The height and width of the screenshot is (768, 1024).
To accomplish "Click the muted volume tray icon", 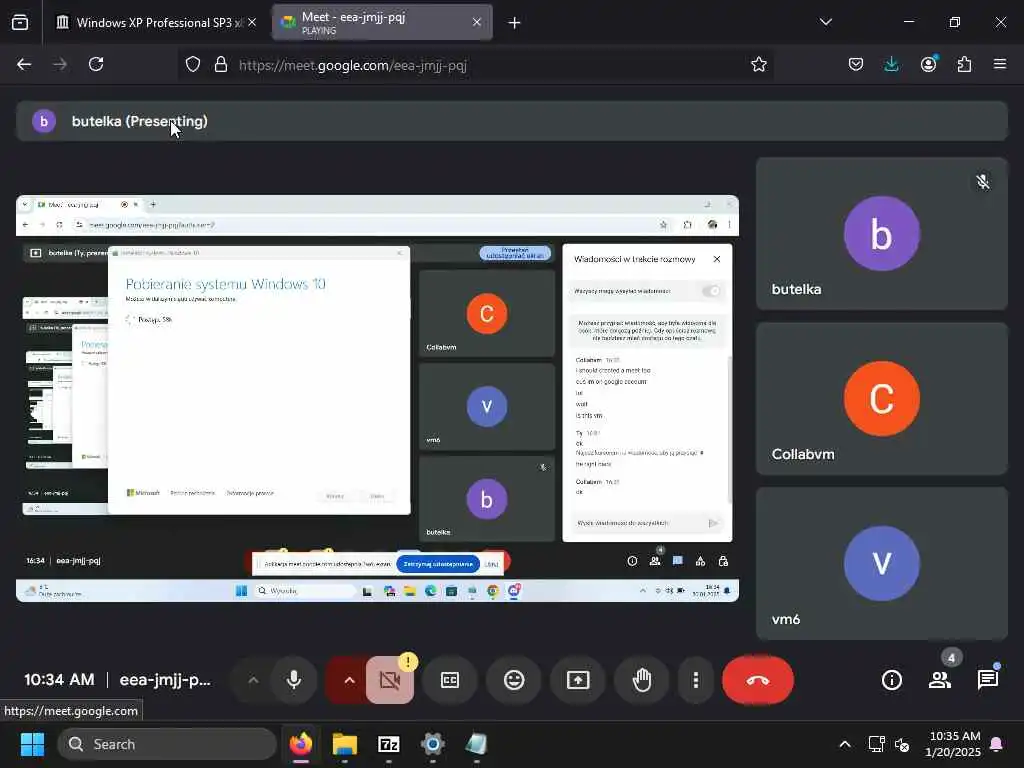I will tap(902, 744).
